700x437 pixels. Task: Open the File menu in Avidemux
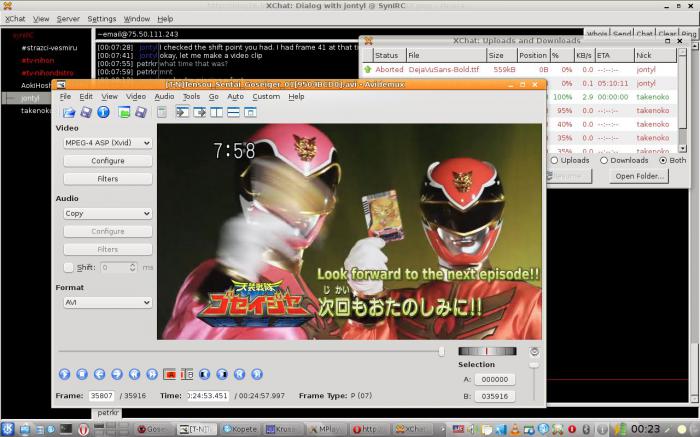click(65, 96)
